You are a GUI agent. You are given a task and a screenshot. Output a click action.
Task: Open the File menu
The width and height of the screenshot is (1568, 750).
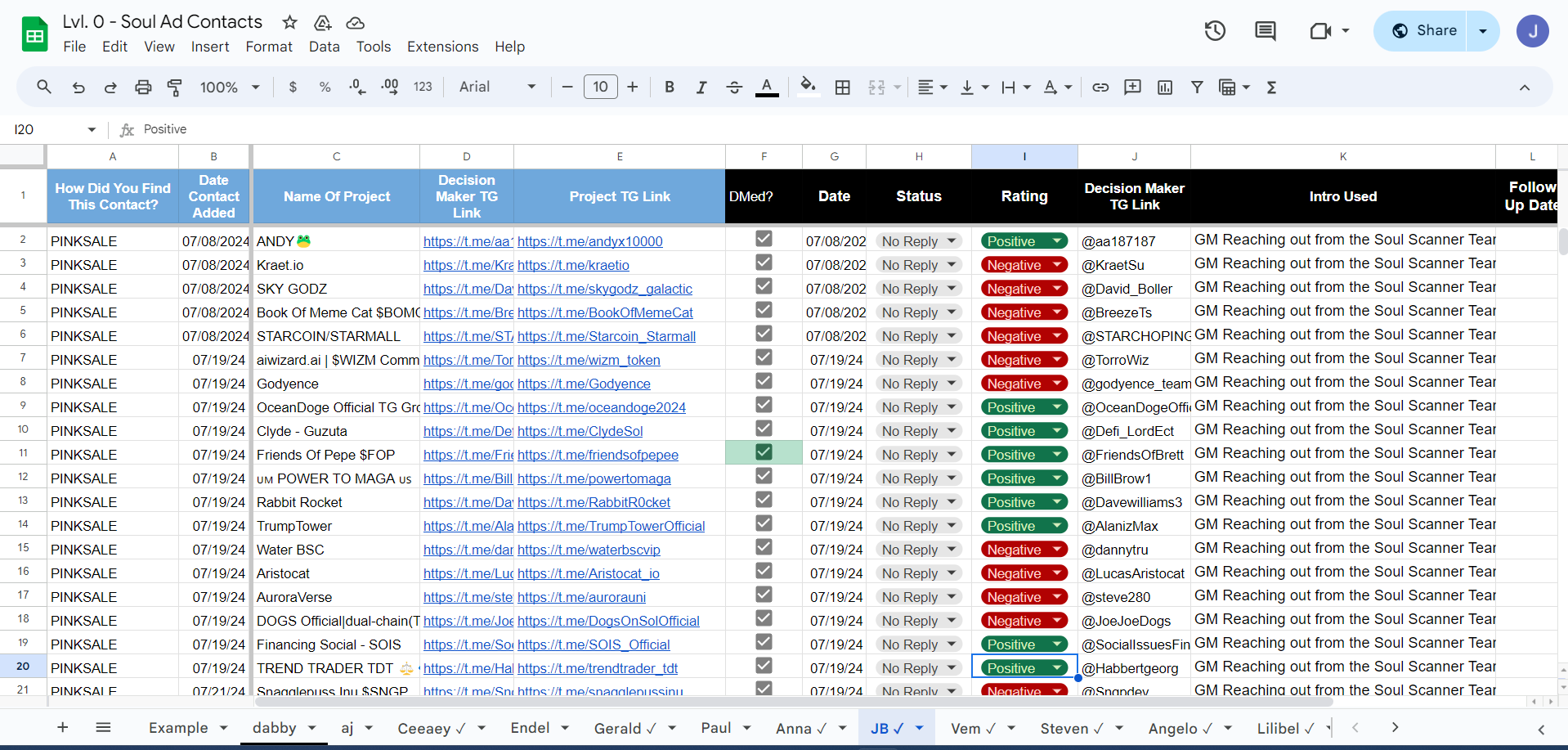74,47
